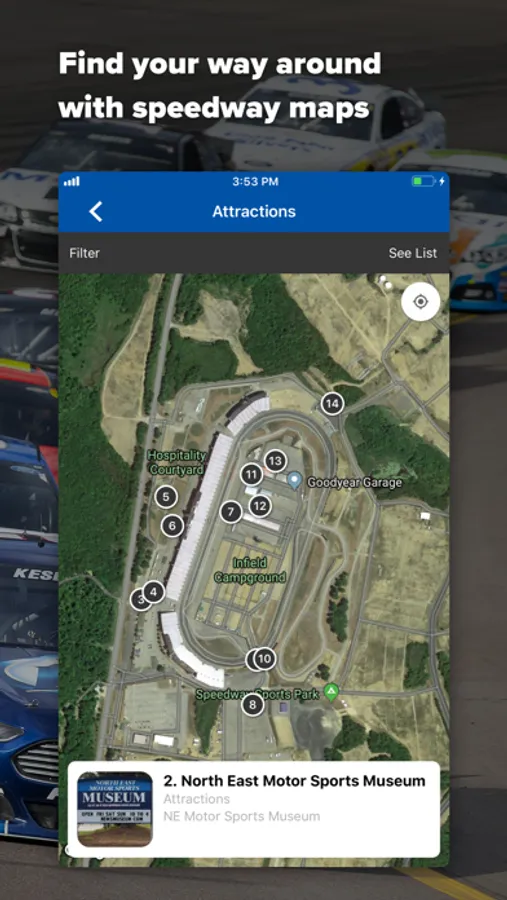The height and width of the screenshot is (900, 507).
Task: Switch to See List view
Action: click(413, 253)
